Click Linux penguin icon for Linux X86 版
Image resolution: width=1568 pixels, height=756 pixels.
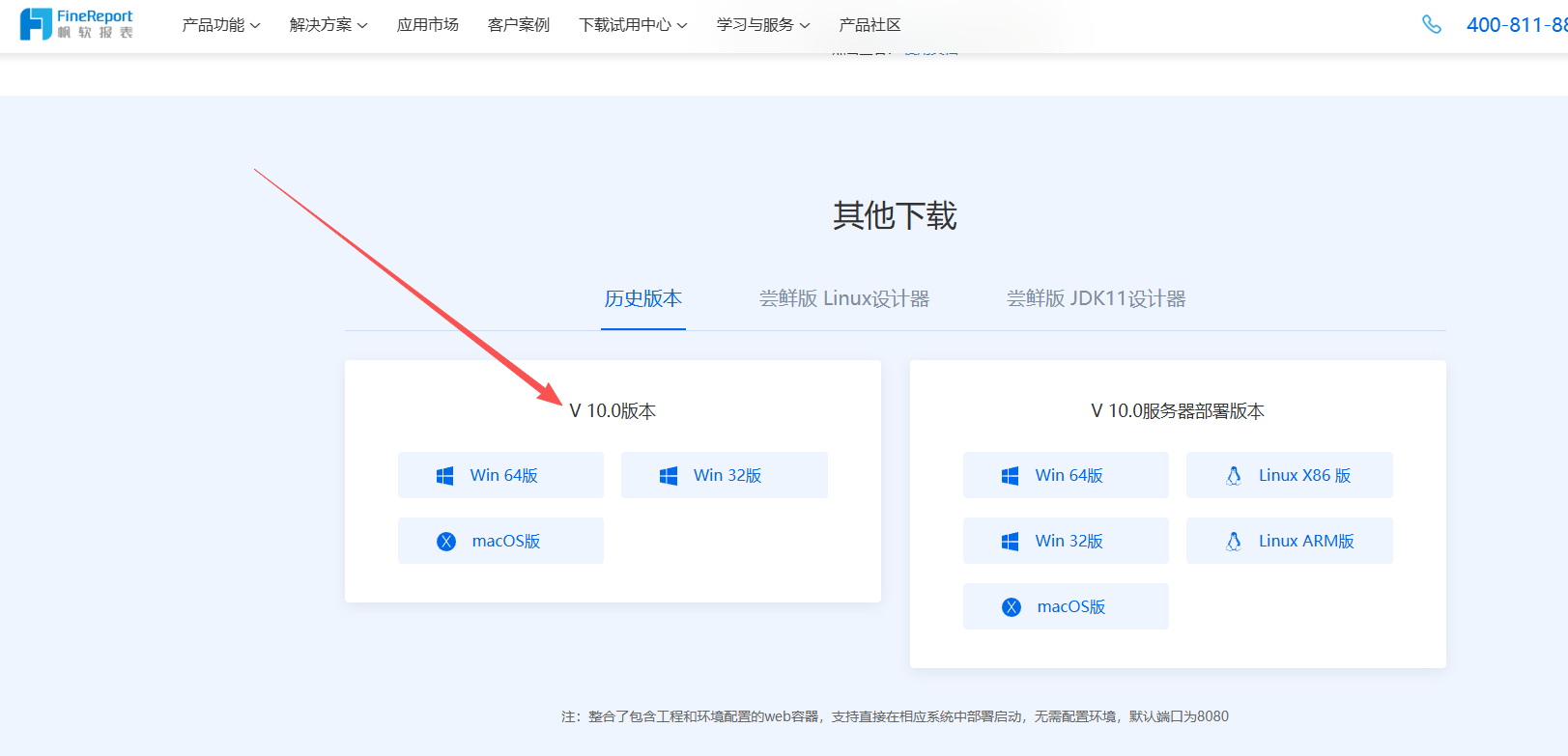click(x=1233, y=476)
